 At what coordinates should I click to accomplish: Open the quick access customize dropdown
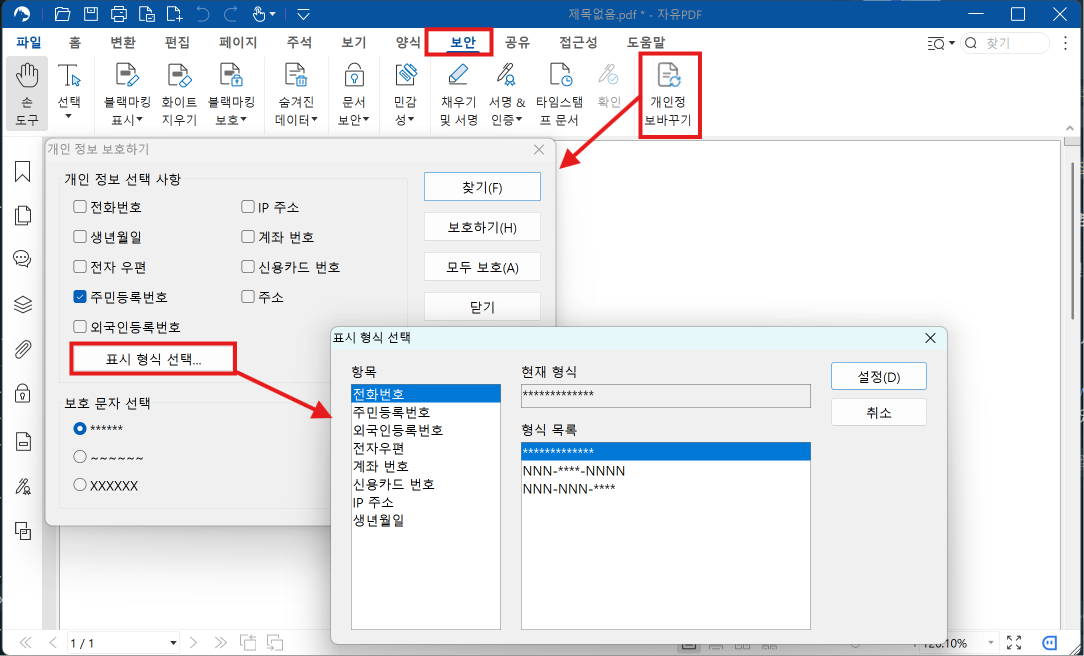pyautogui.click(x=303, y=15)
